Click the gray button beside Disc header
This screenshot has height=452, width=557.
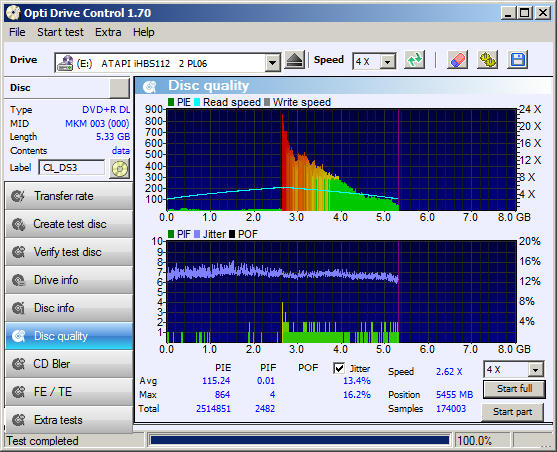(119, 88)
